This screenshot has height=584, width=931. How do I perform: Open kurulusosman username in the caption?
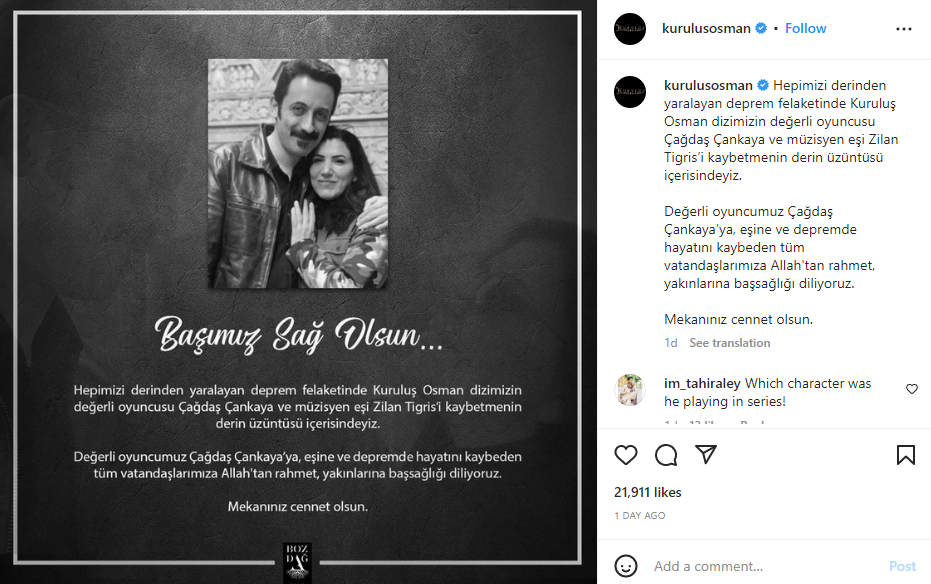pyautogui.click(x=708, y=85)
